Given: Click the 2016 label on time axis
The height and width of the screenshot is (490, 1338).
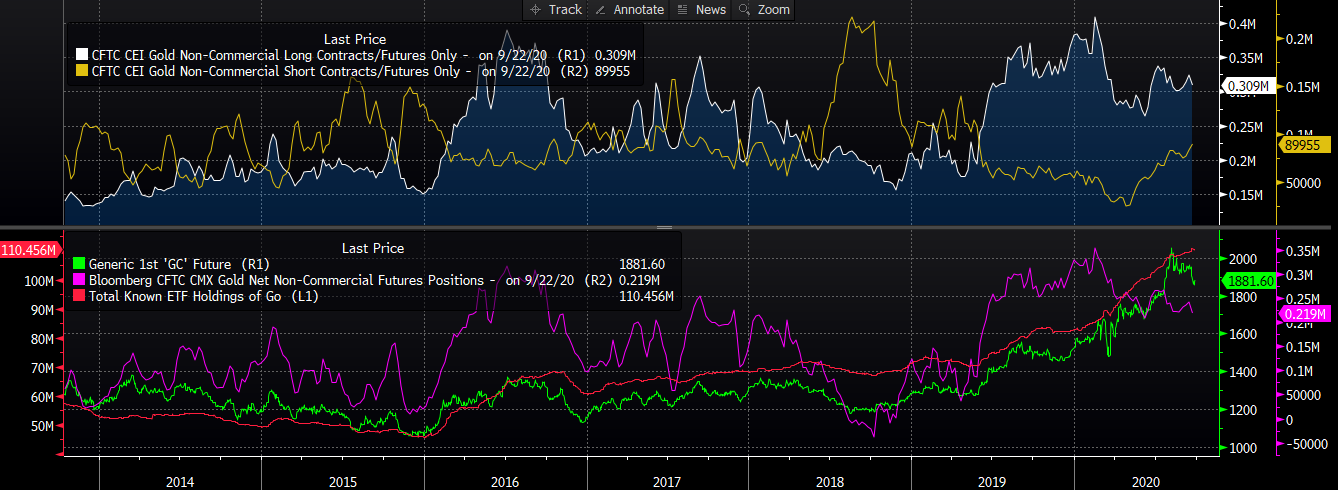Looking at the screenshot, I should pos(505,481).
